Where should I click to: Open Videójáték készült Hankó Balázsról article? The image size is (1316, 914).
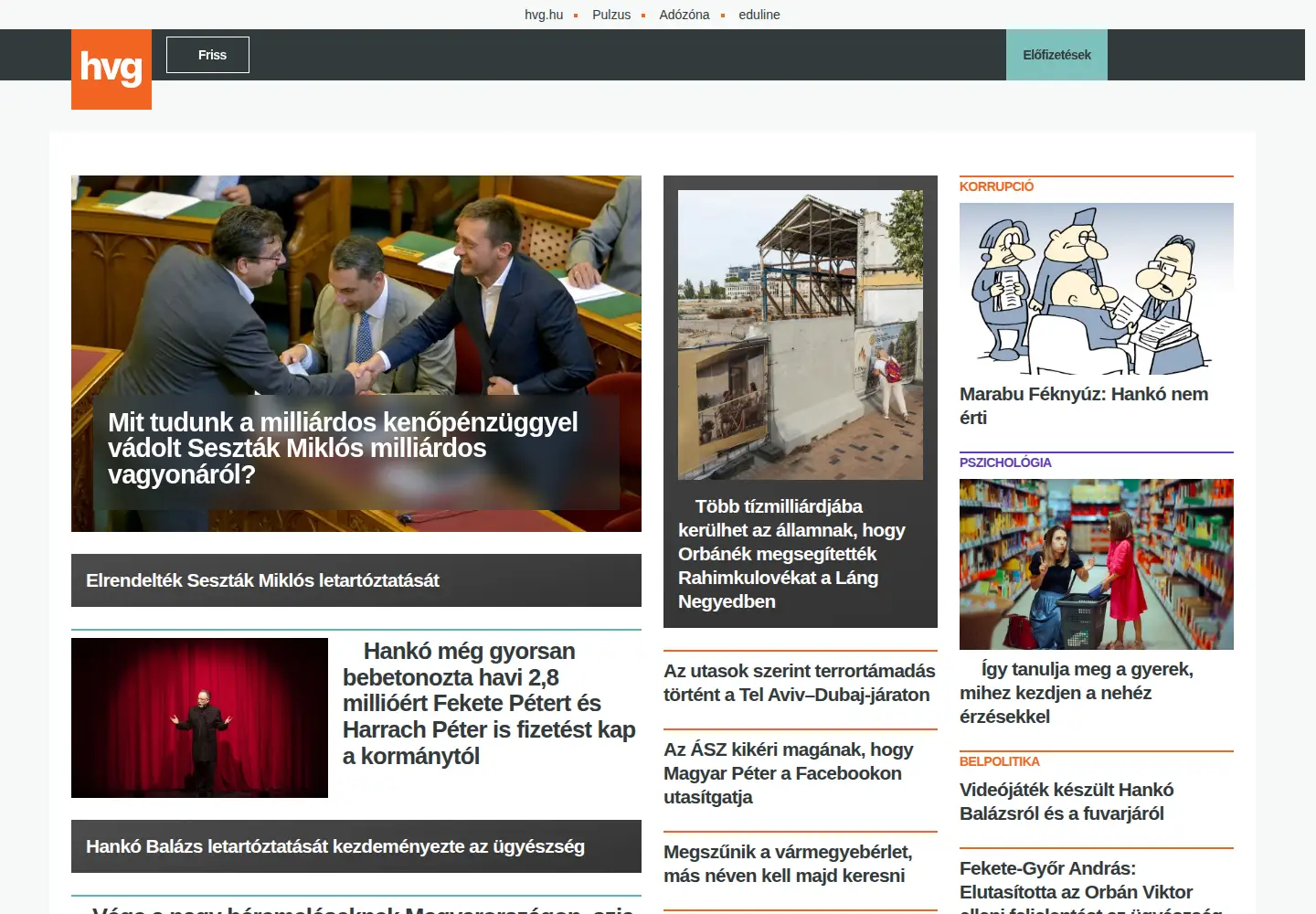pos(1067,802)
